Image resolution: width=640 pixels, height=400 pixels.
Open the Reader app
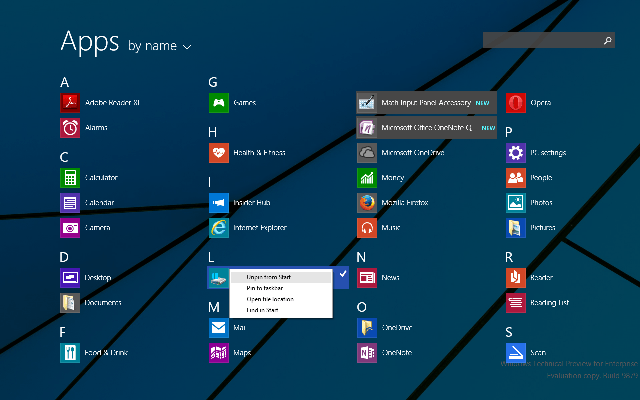click(x=529, y=278)
